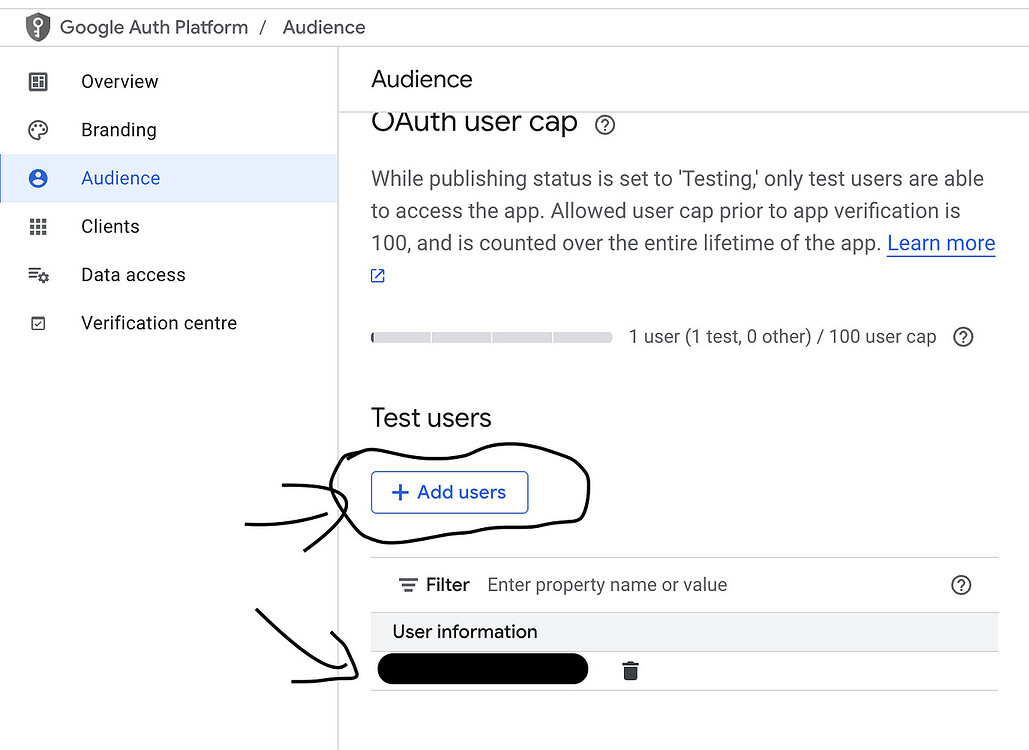Click the user cap progress bar
Image resolution: width=1029 pixels, height=750 pixels.
(x=491, y=337)
